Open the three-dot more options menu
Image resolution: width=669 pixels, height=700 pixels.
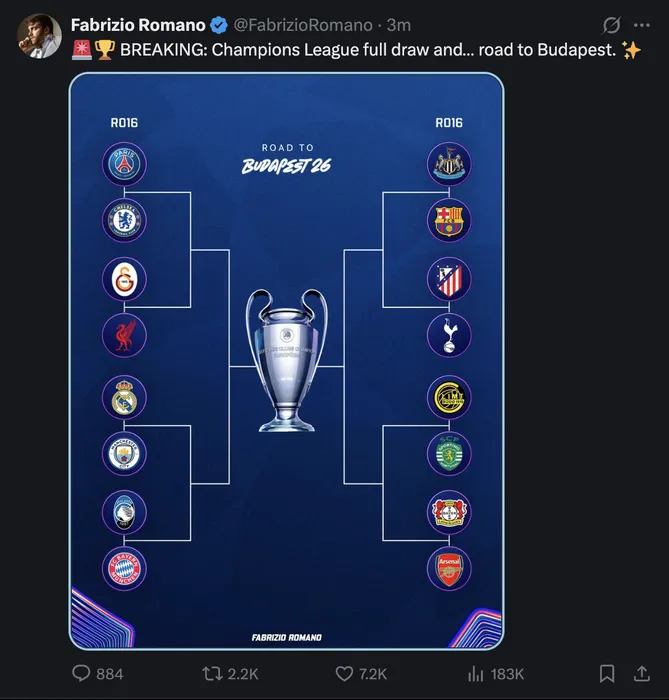pyautogui.click(x=642, y=25)
